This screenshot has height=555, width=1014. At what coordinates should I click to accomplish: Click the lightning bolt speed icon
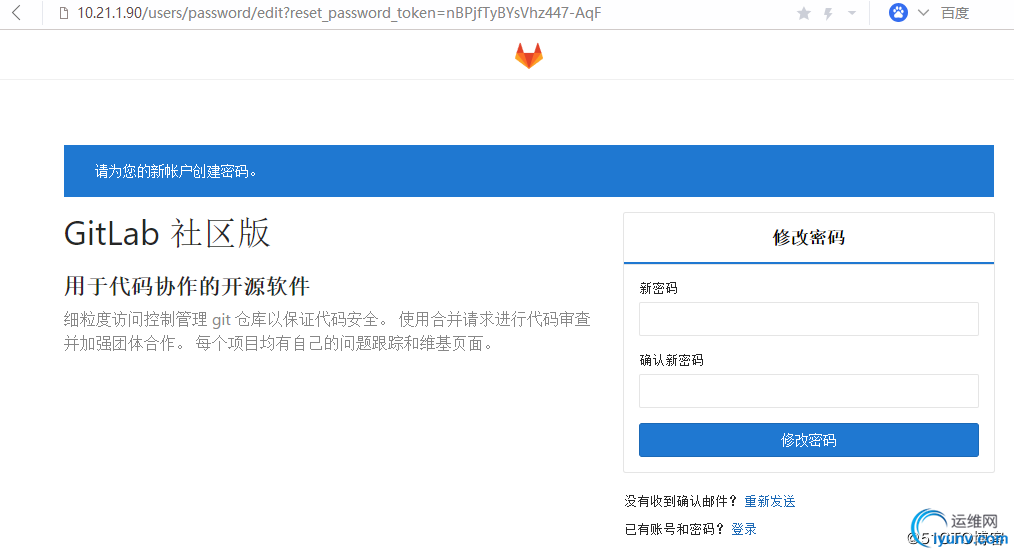(828, 13)
